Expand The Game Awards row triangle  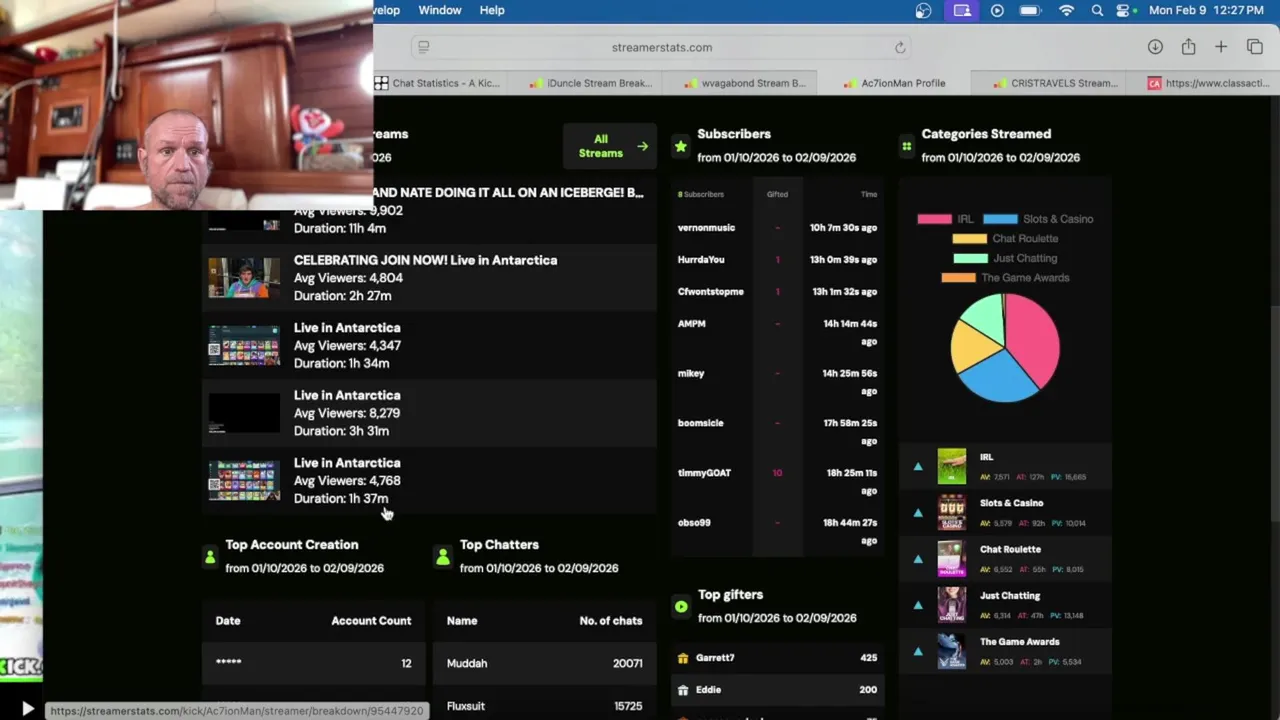pyautogui.click(x=918, y=651)
